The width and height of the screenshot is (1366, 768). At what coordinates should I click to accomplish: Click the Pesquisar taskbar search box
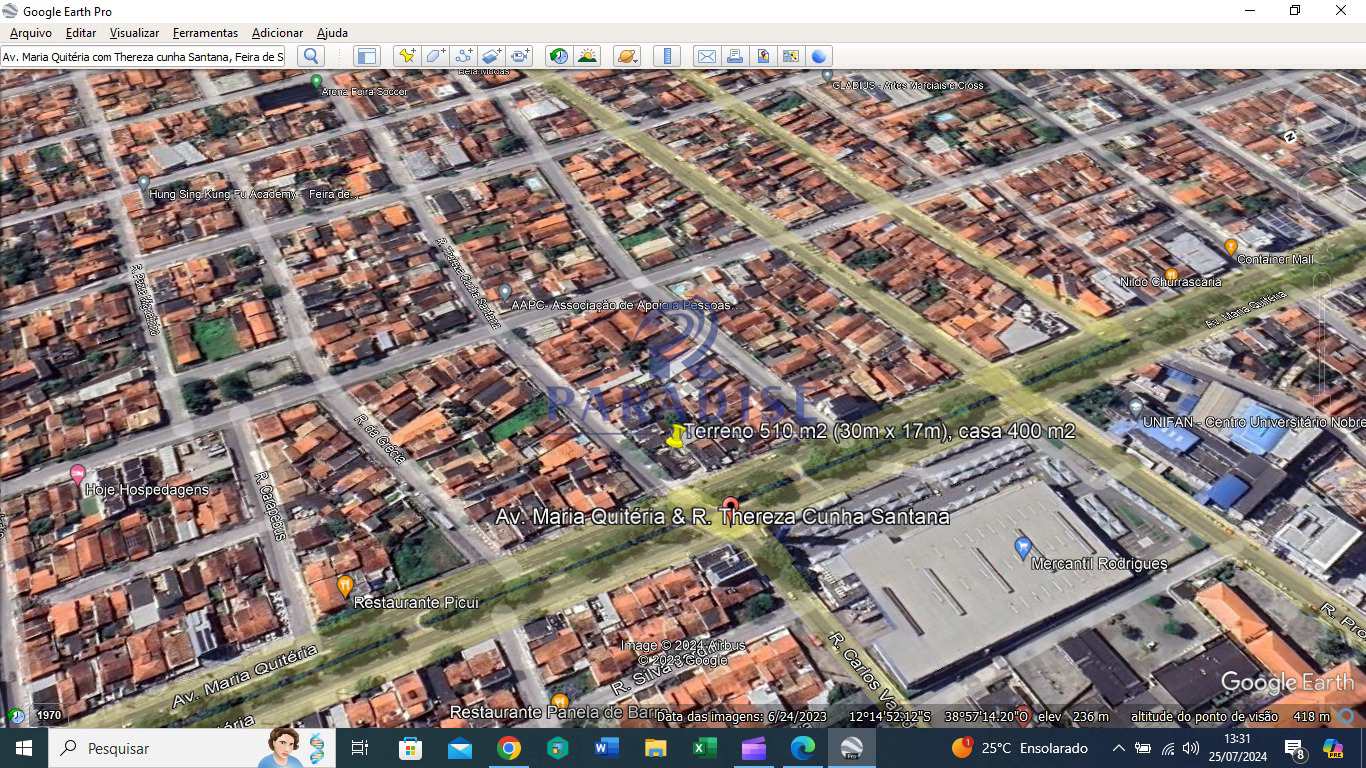click(192, 748)
